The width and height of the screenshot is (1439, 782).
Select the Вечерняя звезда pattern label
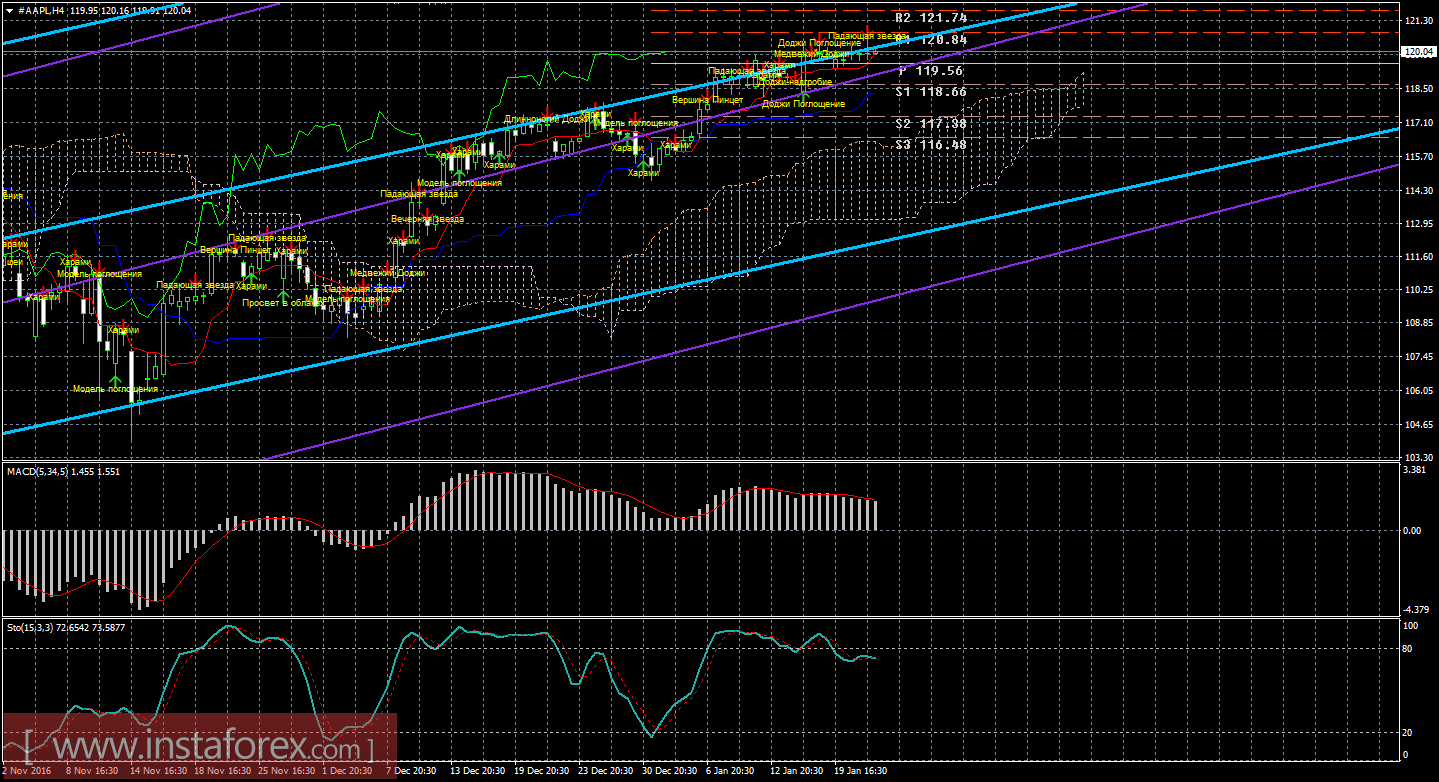(x=426, y=219)
